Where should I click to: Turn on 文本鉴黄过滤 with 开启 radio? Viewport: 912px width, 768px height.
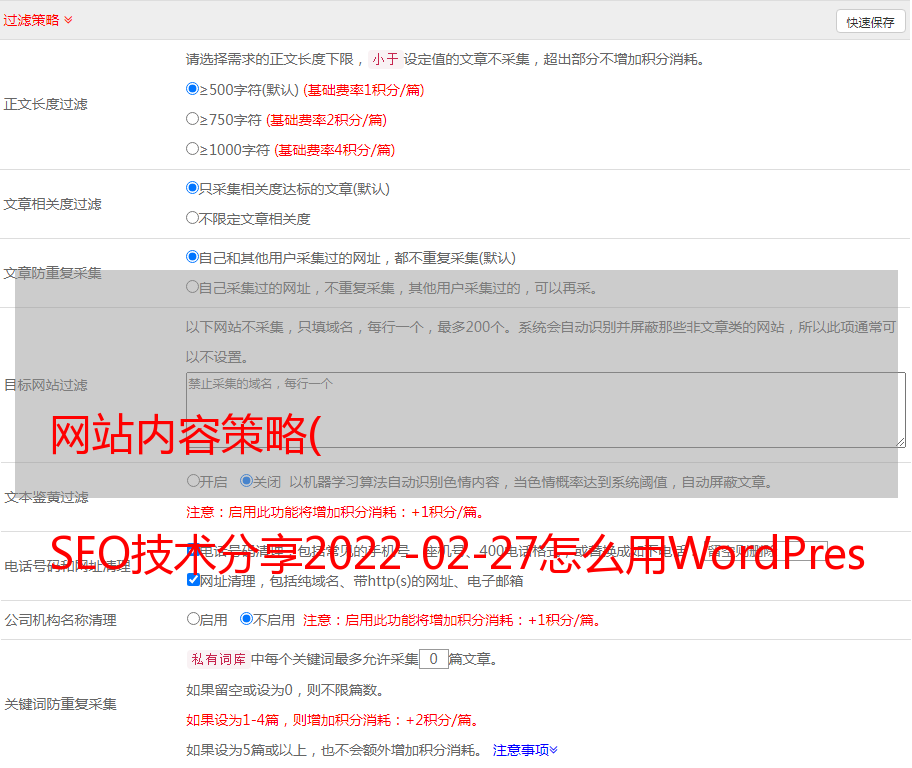pos(194,481)
